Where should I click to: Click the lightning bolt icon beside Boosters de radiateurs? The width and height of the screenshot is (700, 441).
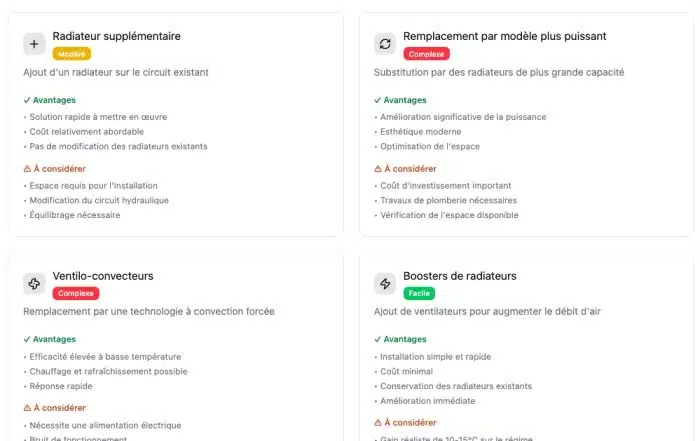(x=385, y=284)
